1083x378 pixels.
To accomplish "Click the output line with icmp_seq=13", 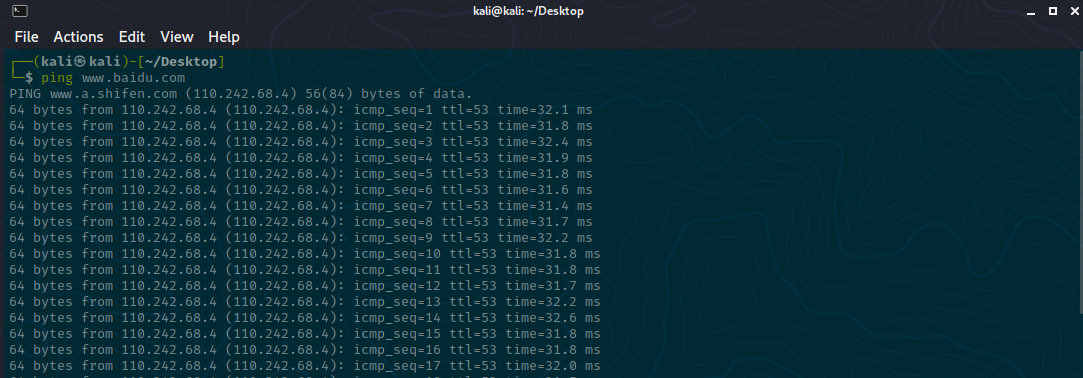I will [x=305, y=301].
